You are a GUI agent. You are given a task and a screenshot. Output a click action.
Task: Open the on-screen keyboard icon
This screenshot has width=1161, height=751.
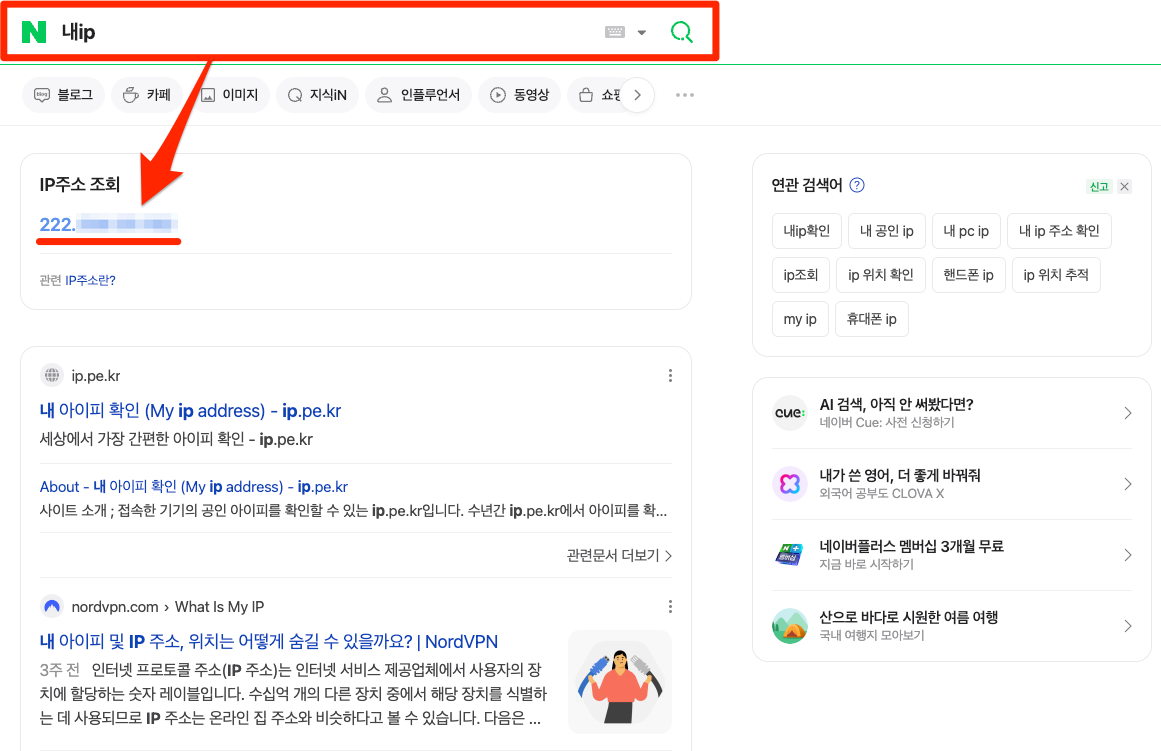tap(615, 32)
